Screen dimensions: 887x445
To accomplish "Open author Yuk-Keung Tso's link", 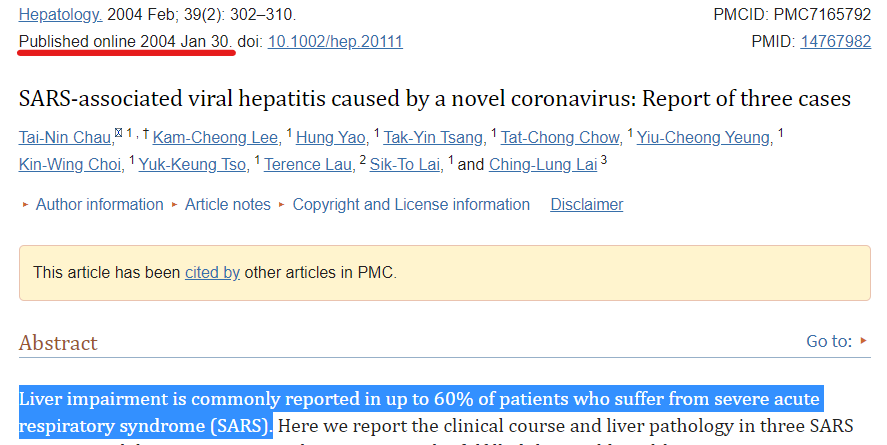I will (x=192, y=165).
